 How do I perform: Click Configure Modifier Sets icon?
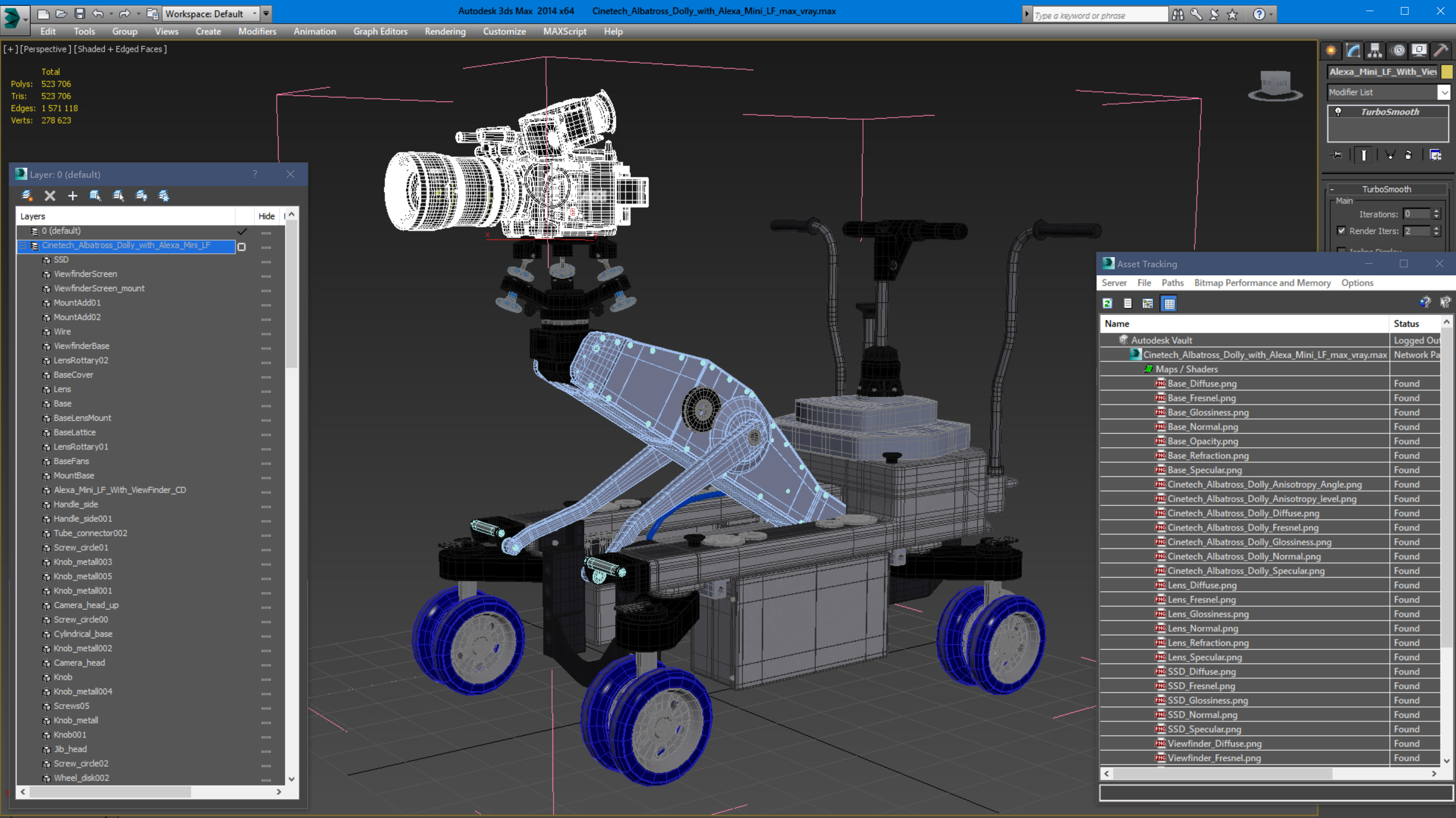pos(1436,155)
